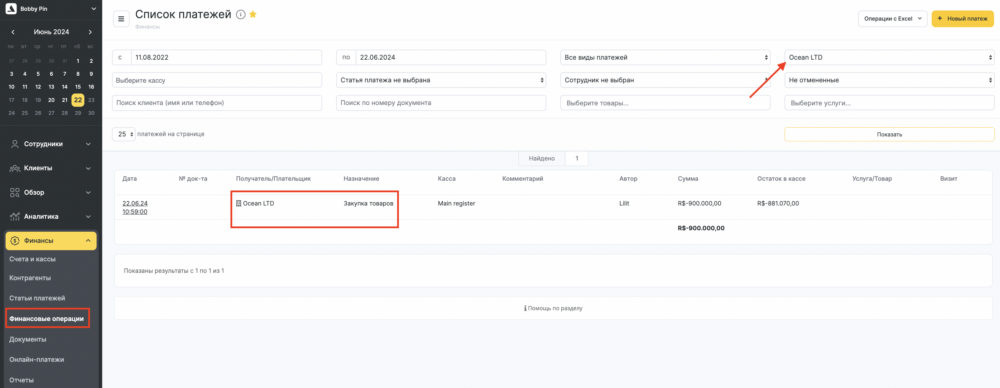This screenshot has width=1000, height=388.
Task: Open the Ocean LTD counterparty dropdown
Action: [x=890, y=57]
